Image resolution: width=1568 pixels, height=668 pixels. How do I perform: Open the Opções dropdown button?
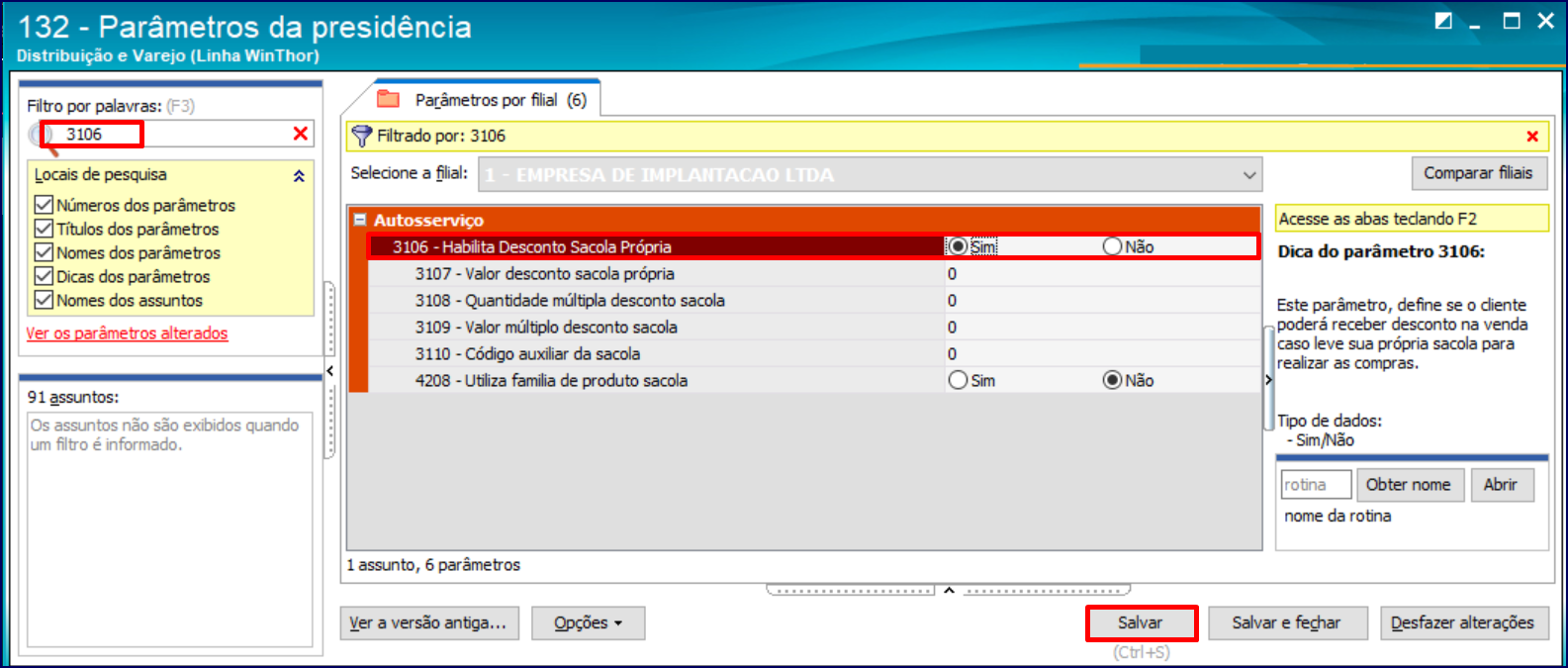(x=588, y=622)
